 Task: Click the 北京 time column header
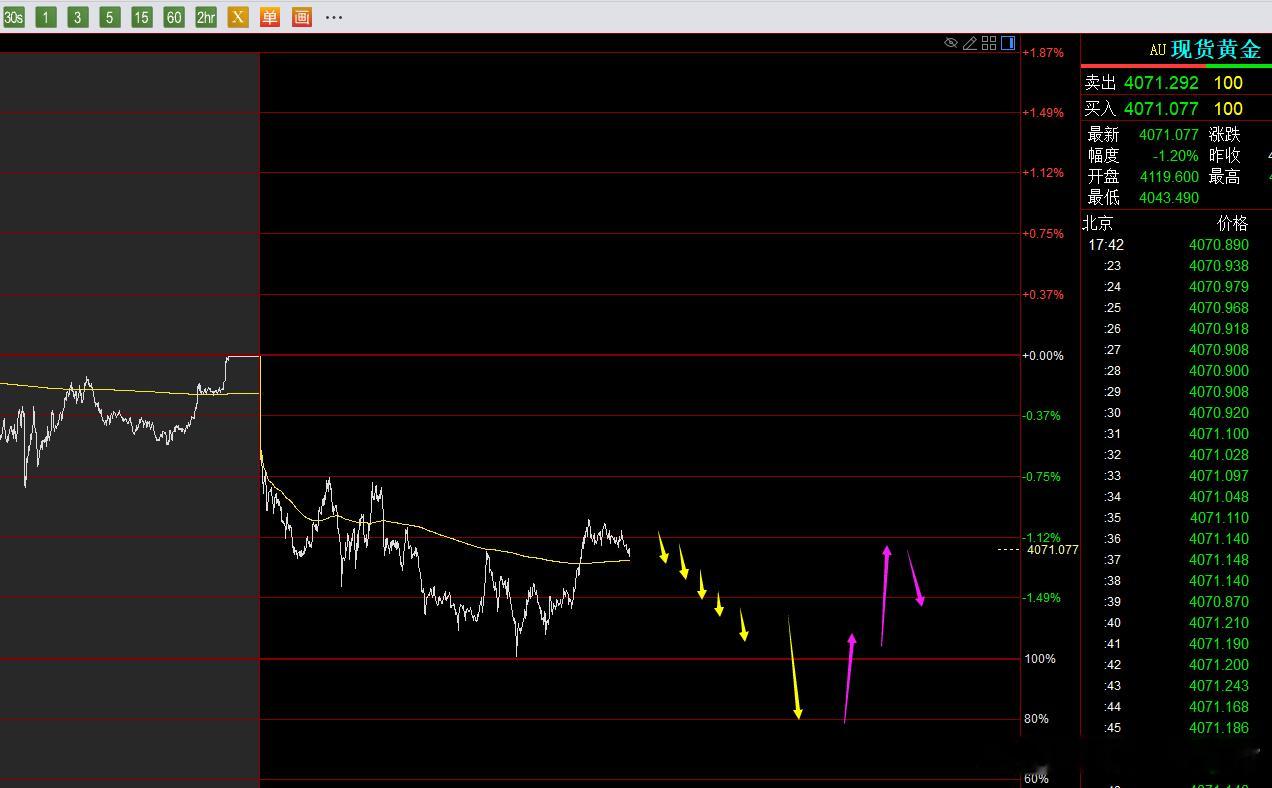(x=1097, y=223)
